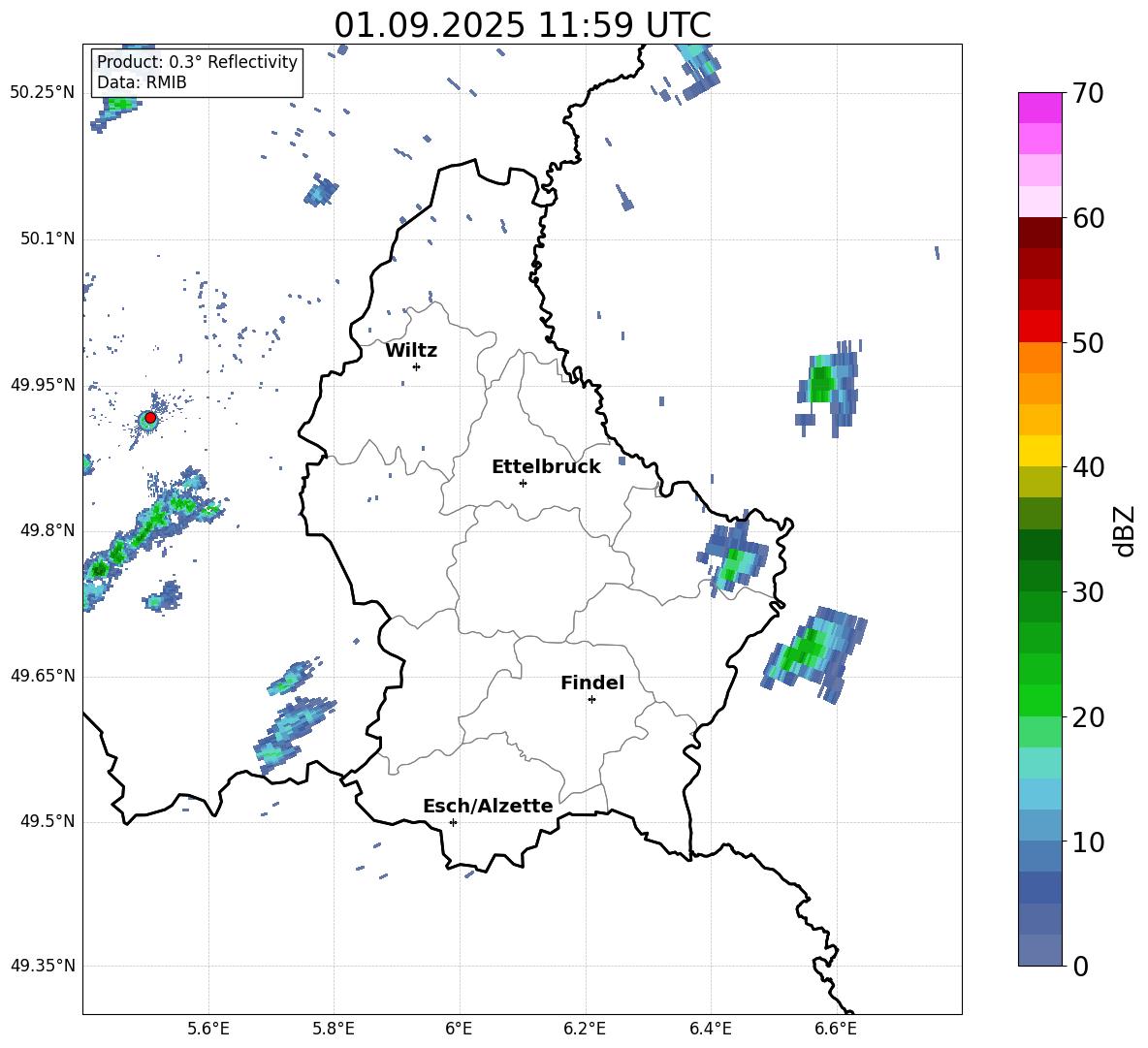Select the Ettelbruck station label

[546, 467]
